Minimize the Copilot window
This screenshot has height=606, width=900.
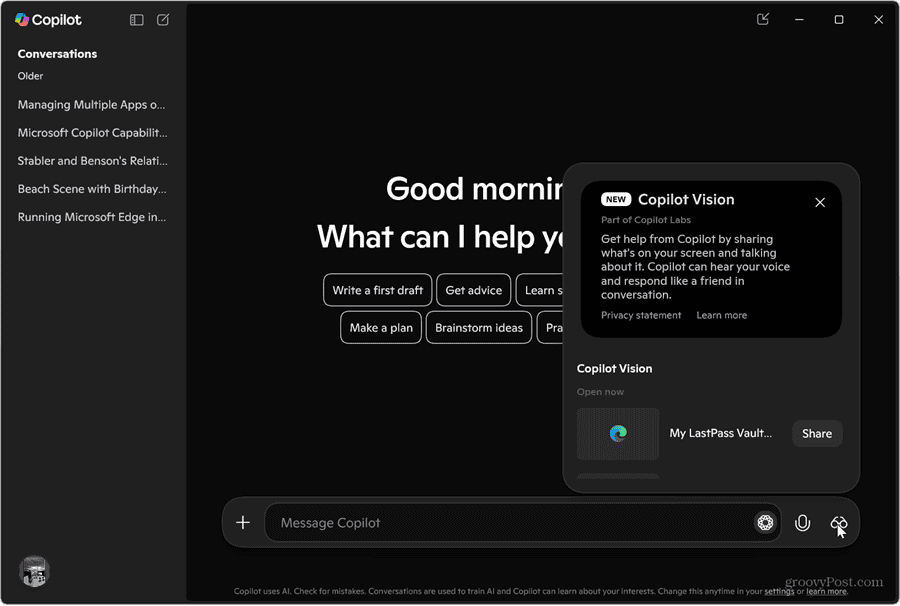tap(799, 20)
